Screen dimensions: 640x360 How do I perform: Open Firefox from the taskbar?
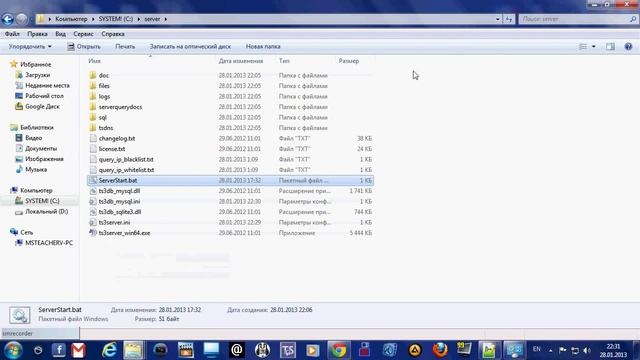(x=440, y=350)
